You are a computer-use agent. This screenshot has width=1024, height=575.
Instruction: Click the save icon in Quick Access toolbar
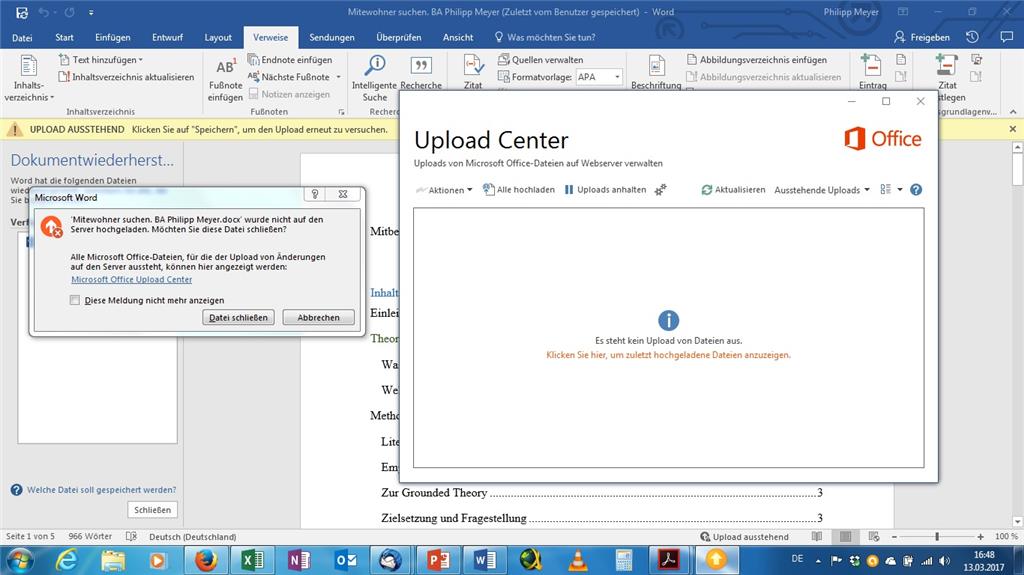point(22,12)
